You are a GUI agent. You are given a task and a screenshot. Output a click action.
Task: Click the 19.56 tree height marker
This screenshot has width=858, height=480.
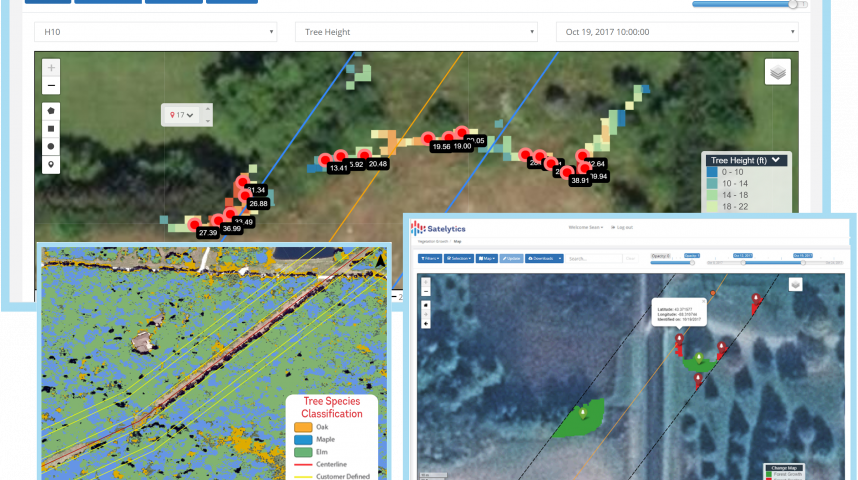coord(428,139)
